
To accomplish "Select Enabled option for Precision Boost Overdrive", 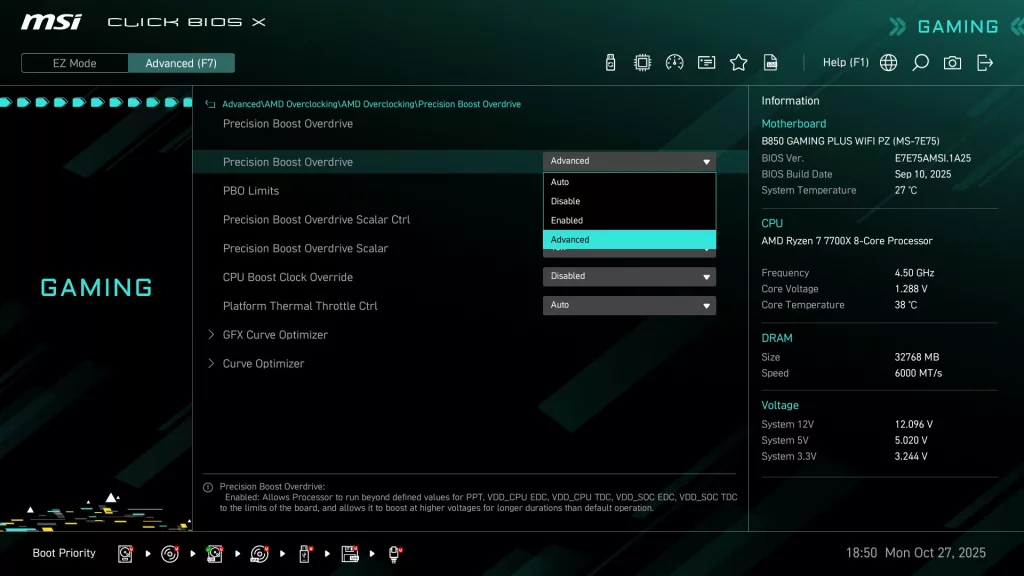I will pyautogui.click(x=628, y=220).
